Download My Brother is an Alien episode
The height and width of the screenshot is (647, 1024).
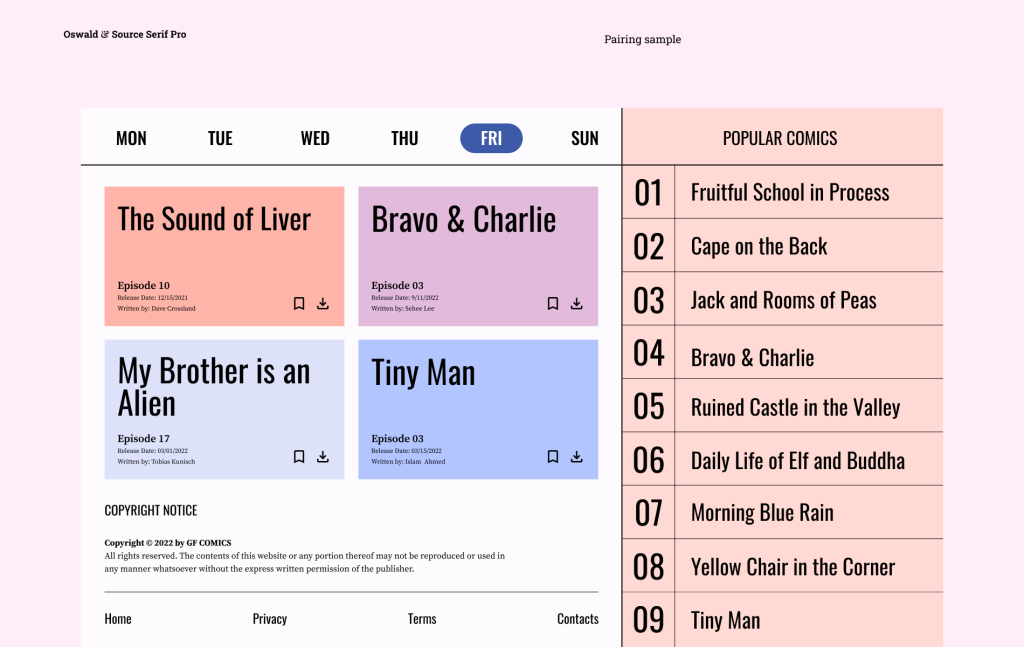click(323, 457)
